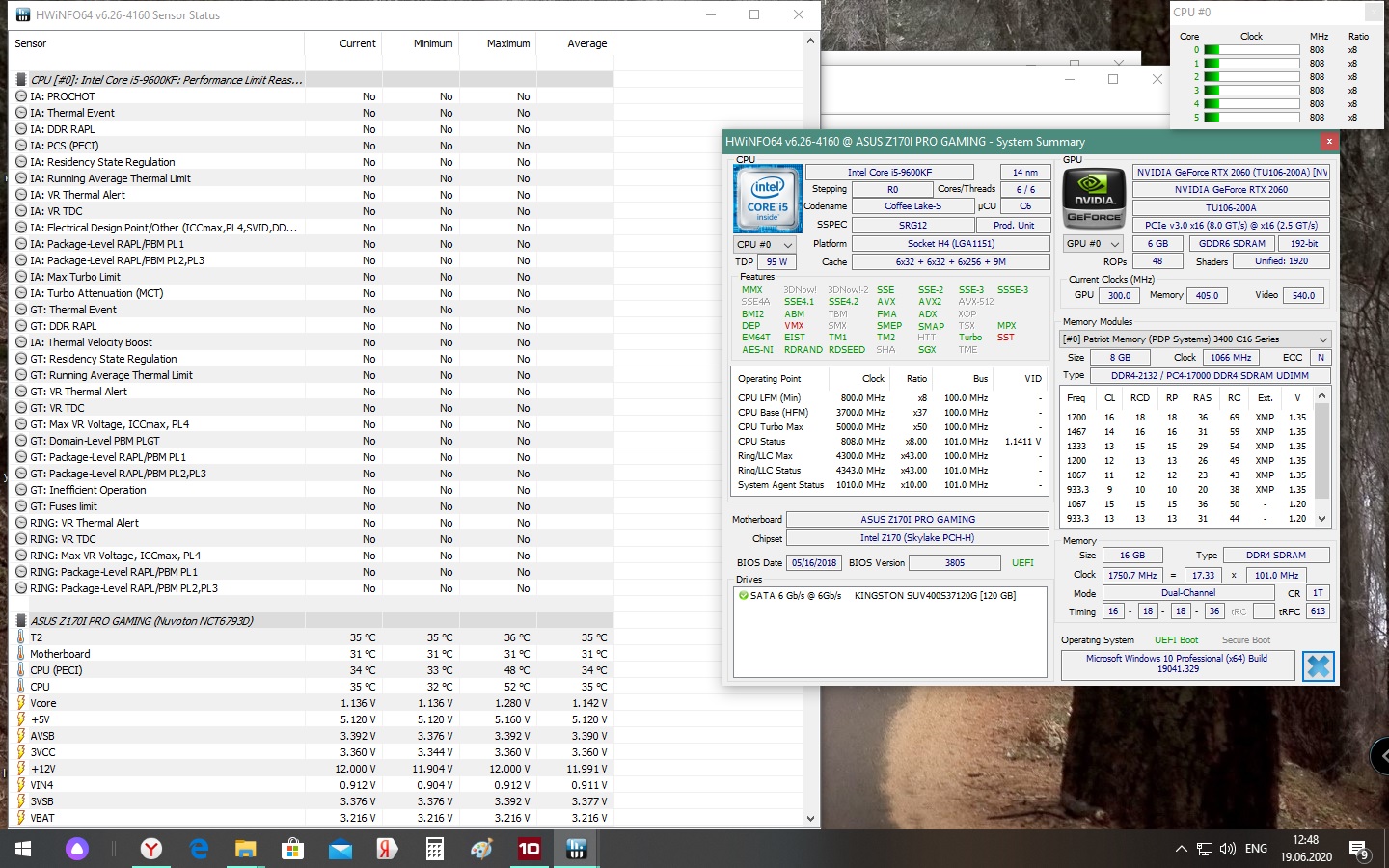The height and width of the screenshot is (868, 1389).
Task: Show hidden system tray icons
Action: click(x=1181, y=849)
